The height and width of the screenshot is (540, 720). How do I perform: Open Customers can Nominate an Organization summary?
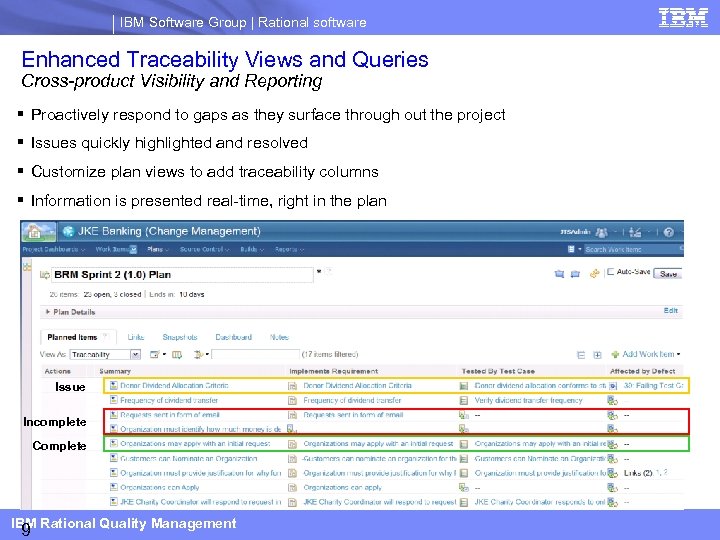189,458
